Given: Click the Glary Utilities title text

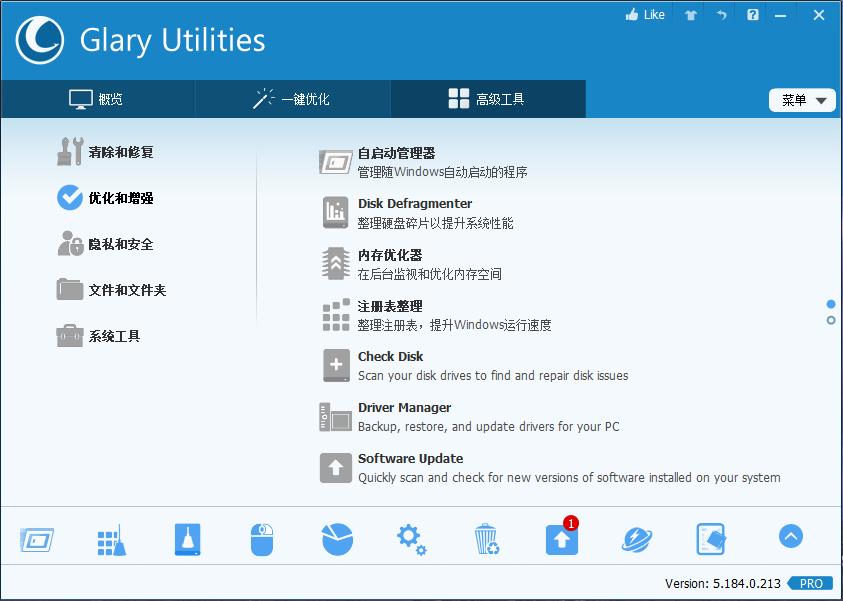Looking at the screenshot, I should click(173, 41).
